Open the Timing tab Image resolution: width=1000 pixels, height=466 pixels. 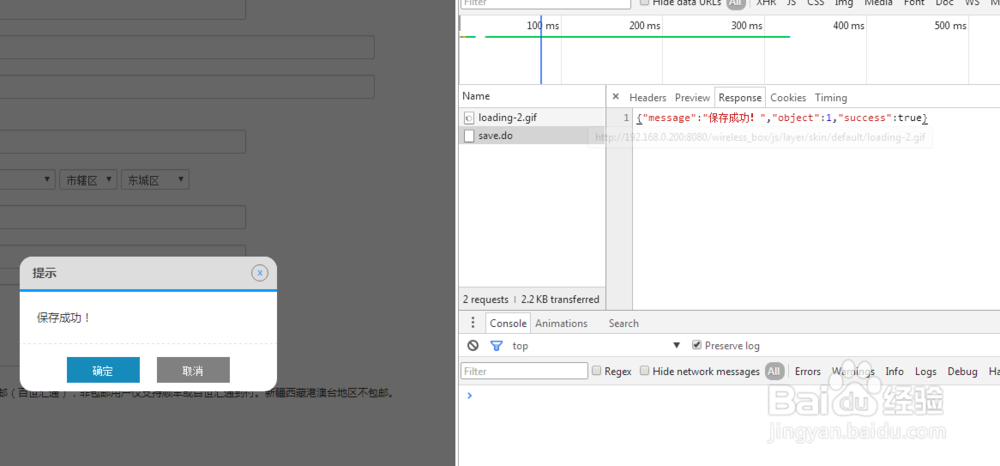pyautogui.click(x=830, y=98)
